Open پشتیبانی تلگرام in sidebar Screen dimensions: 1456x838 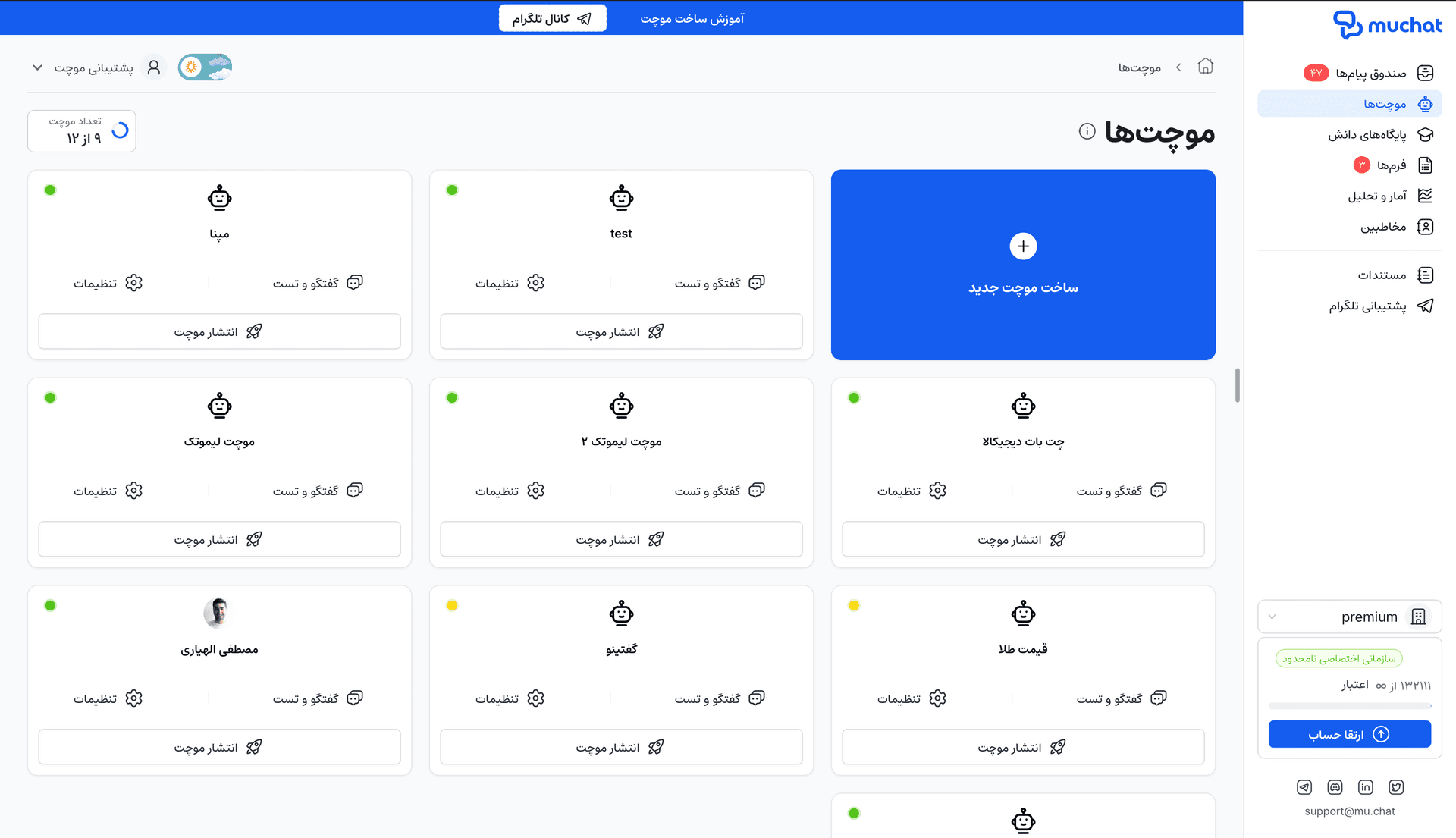[1349, 306]
